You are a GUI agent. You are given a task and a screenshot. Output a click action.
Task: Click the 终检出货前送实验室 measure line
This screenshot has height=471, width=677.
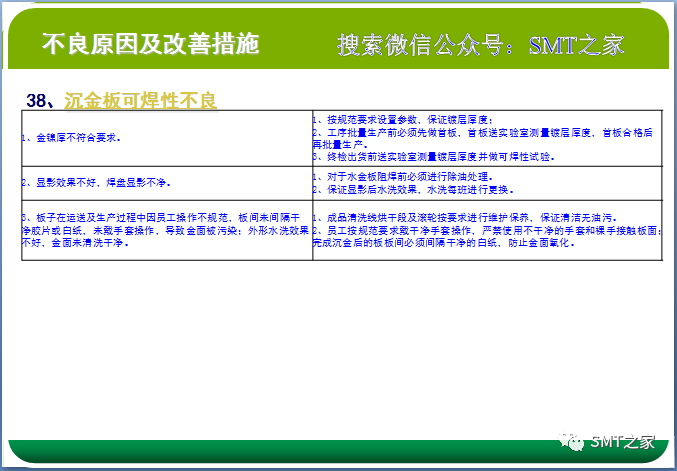click(435, 157)
